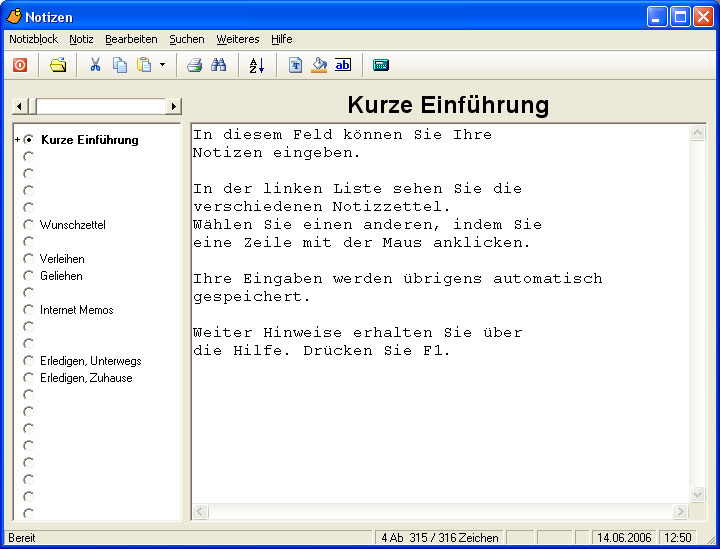This screenshot has height=549, width=720.
Task: Select the Erledigen, Zuhause radio button
Action: 29,378
